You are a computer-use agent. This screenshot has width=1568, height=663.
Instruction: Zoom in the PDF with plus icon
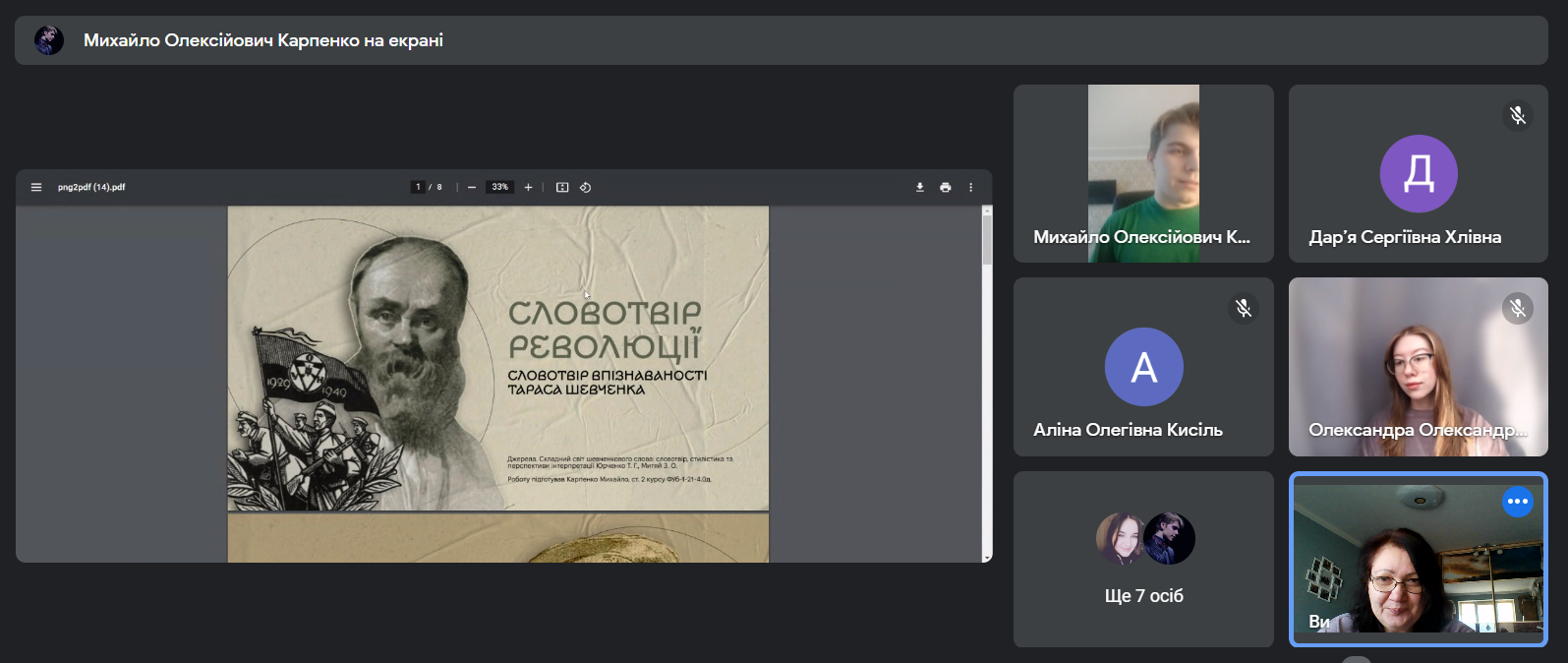(528, 187)
